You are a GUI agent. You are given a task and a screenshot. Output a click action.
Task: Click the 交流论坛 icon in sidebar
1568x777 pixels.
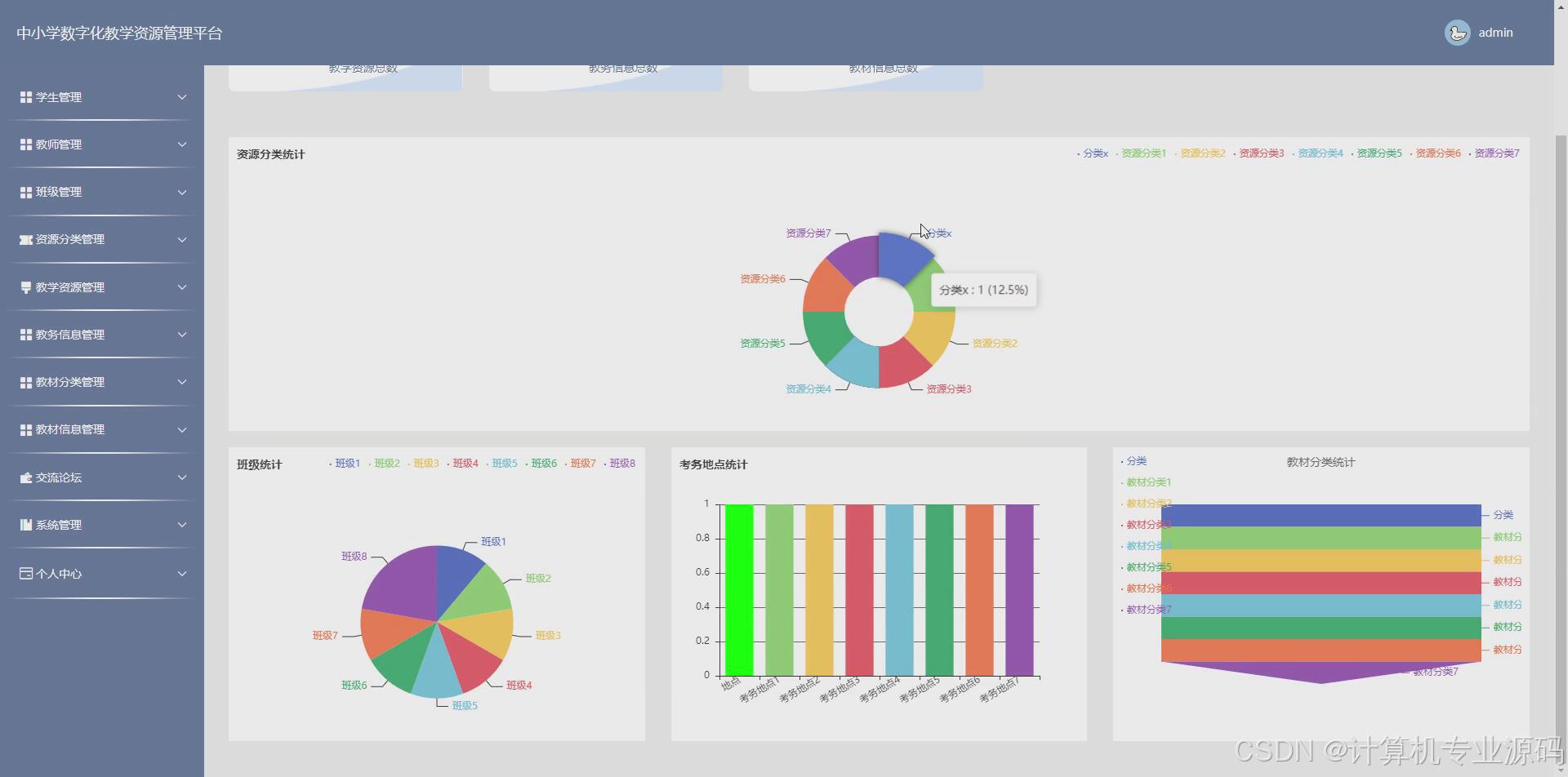(x=25, y=477)
